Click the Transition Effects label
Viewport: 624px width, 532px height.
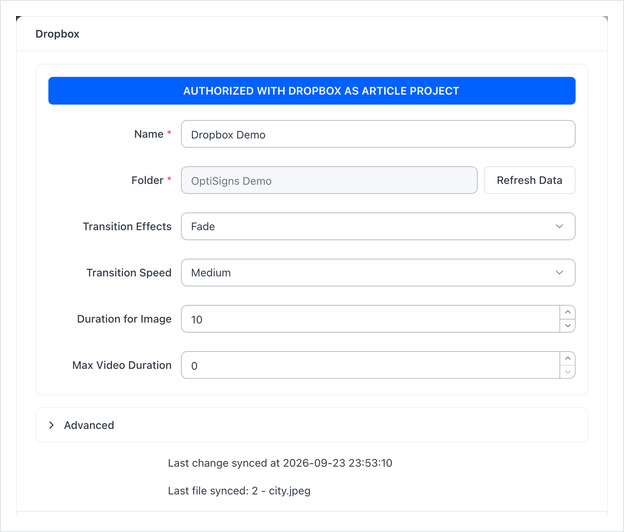[127, 226]
